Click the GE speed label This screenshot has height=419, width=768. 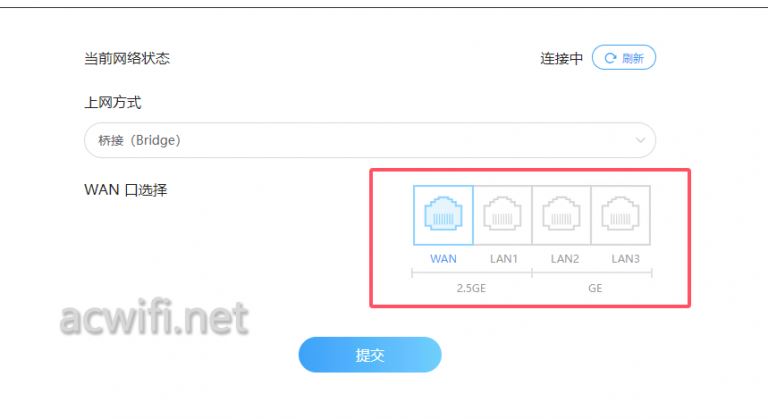click(595, 288)
